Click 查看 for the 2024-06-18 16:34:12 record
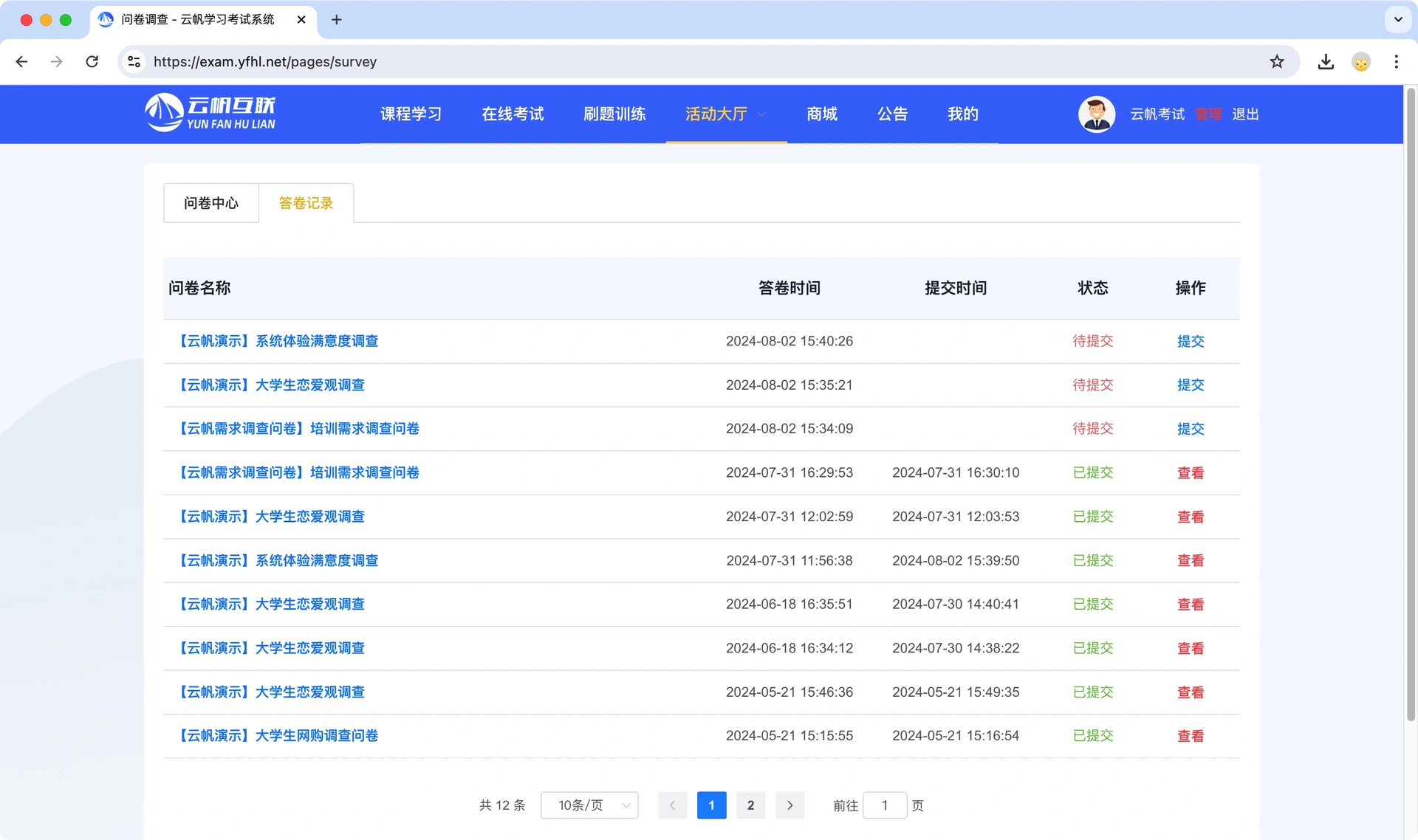This screenshot has height=840, width=1418. (1191, 648)
